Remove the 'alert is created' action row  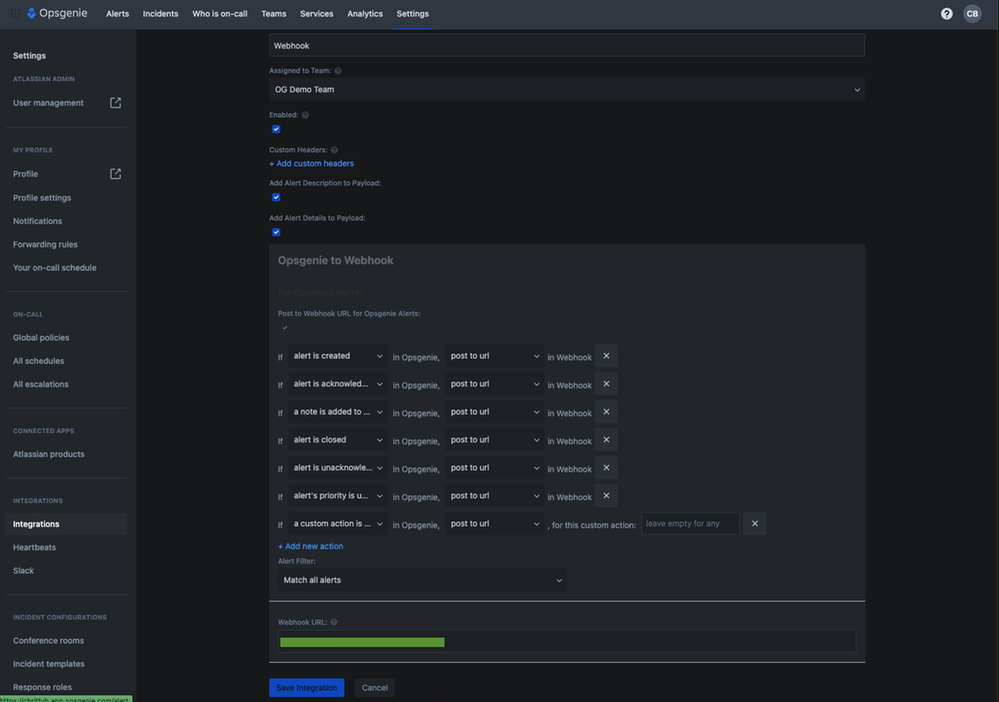pos(606,356)
